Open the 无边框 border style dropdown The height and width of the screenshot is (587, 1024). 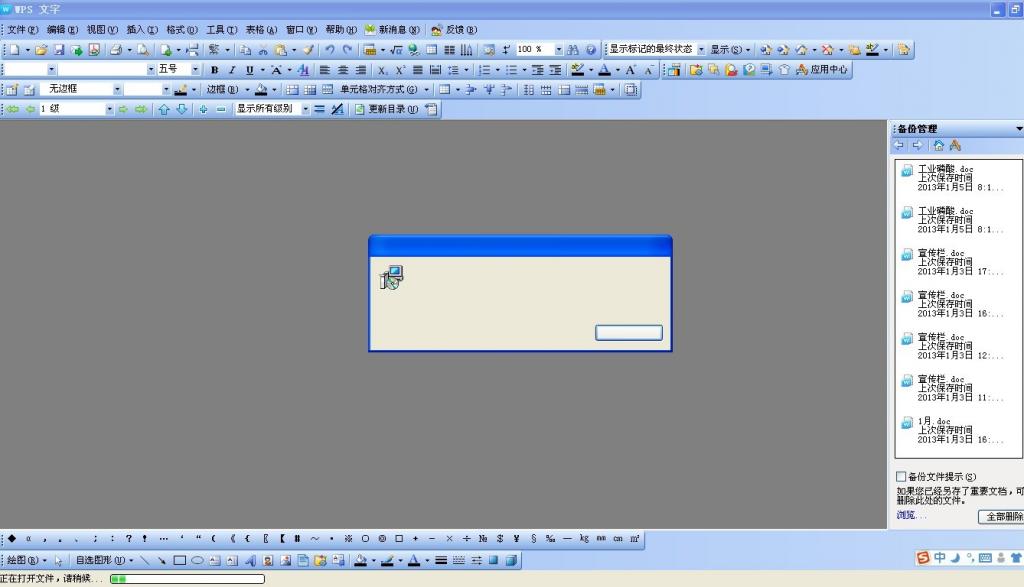click(x=117, y=89)
